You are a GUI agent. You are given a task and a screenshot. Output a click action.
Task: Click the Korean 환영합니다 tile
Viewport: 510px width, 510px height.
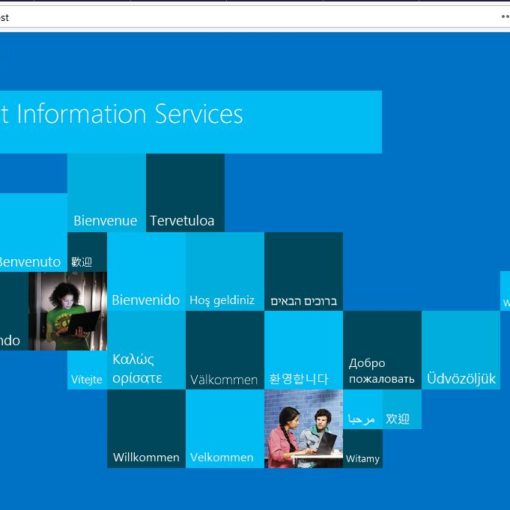coord(304,350)
